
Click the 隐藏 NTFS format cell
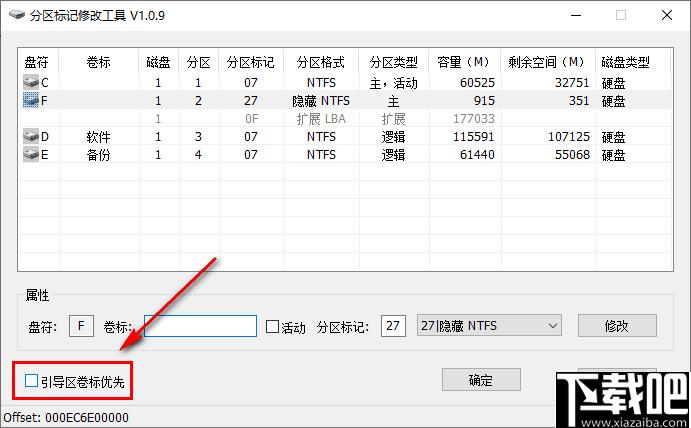tap(321, 101)
